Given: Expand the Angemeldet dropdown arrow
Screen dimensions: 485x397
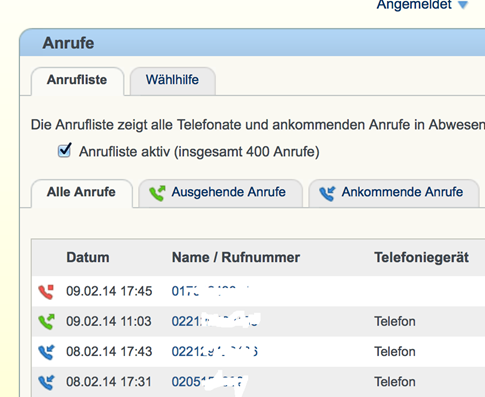Looking at the screenshot, I should (463, 5).
